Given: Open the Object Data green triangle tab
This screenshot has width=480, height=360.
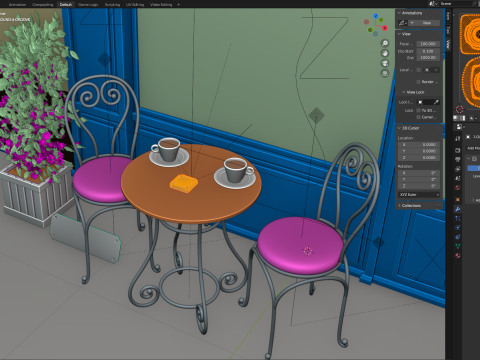Looking at the screenshot, I should pos(458,246).
